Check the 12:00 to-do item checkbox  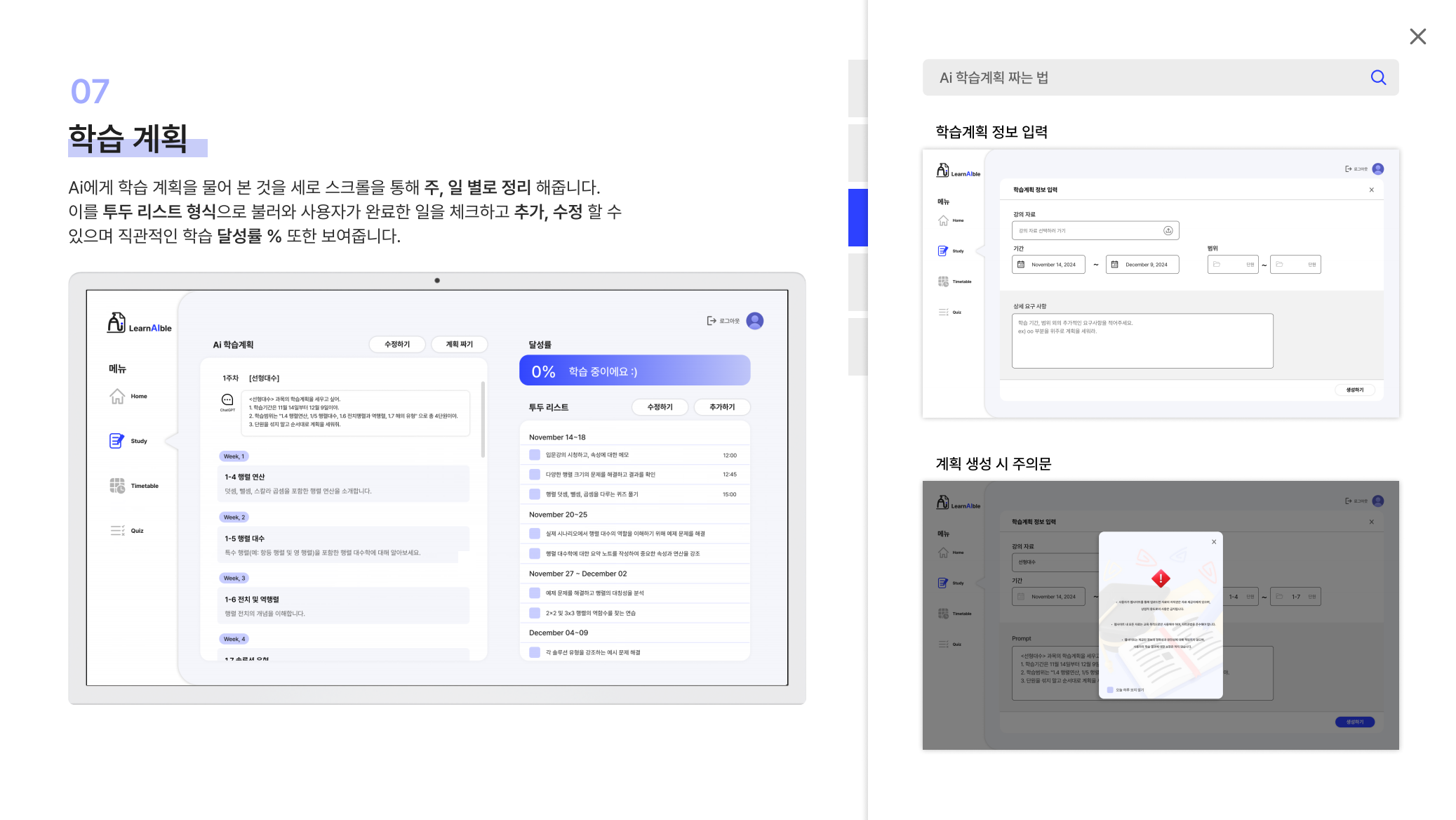[x=535, y=455]
